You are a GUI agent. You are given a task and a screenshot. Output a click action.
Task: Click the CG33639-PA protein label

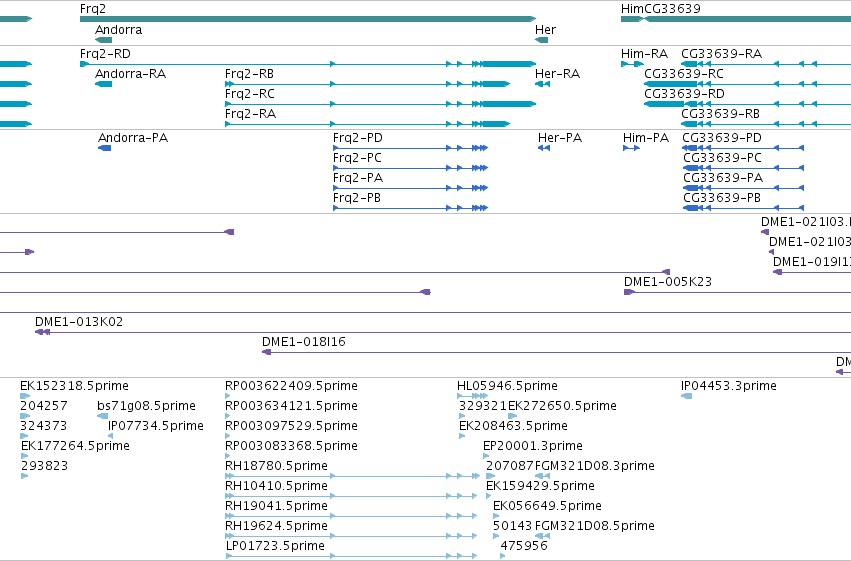pos(723,178)
